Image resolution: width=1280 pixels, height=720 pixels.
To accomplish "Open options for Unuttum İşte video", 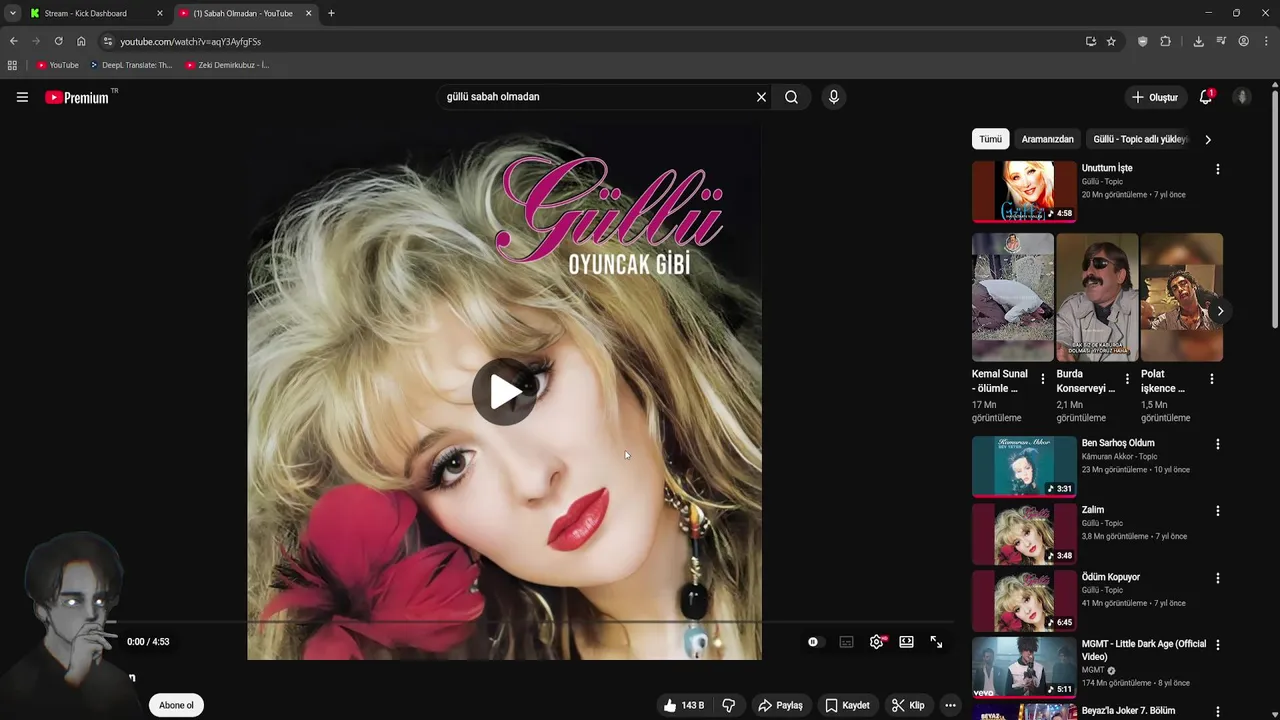I will click(x=1217, y=169).
